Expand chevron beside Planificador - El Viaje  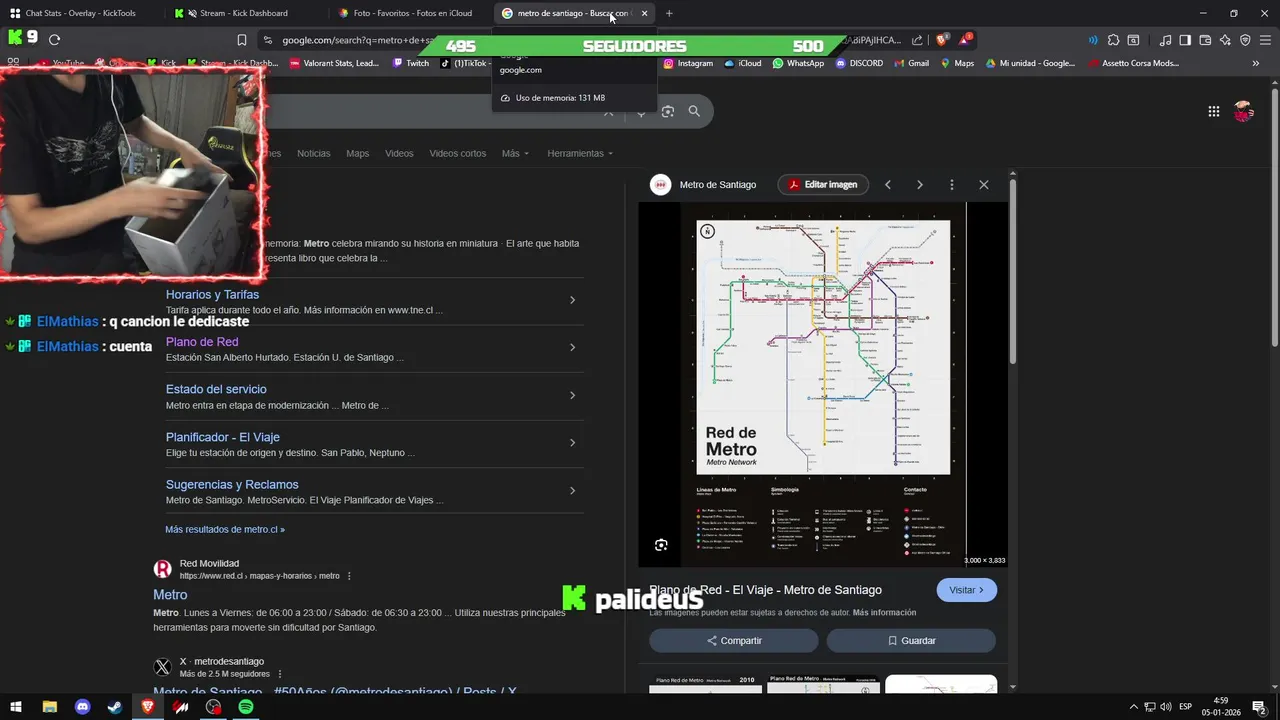(x=572, y=442)
